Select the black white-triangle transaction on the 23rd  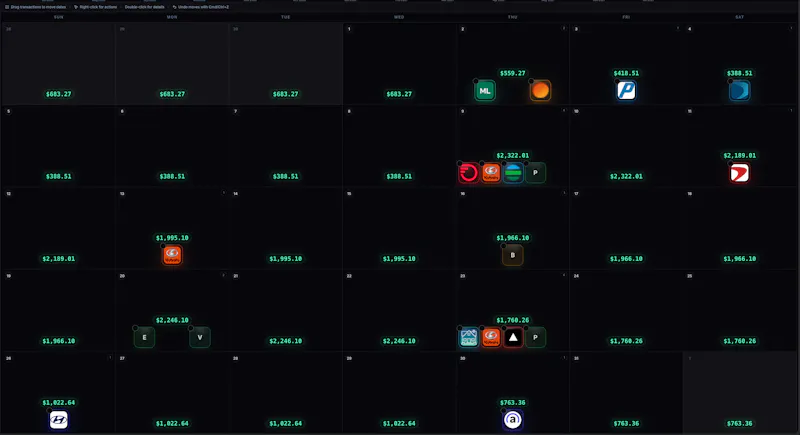tap(513, 338)
